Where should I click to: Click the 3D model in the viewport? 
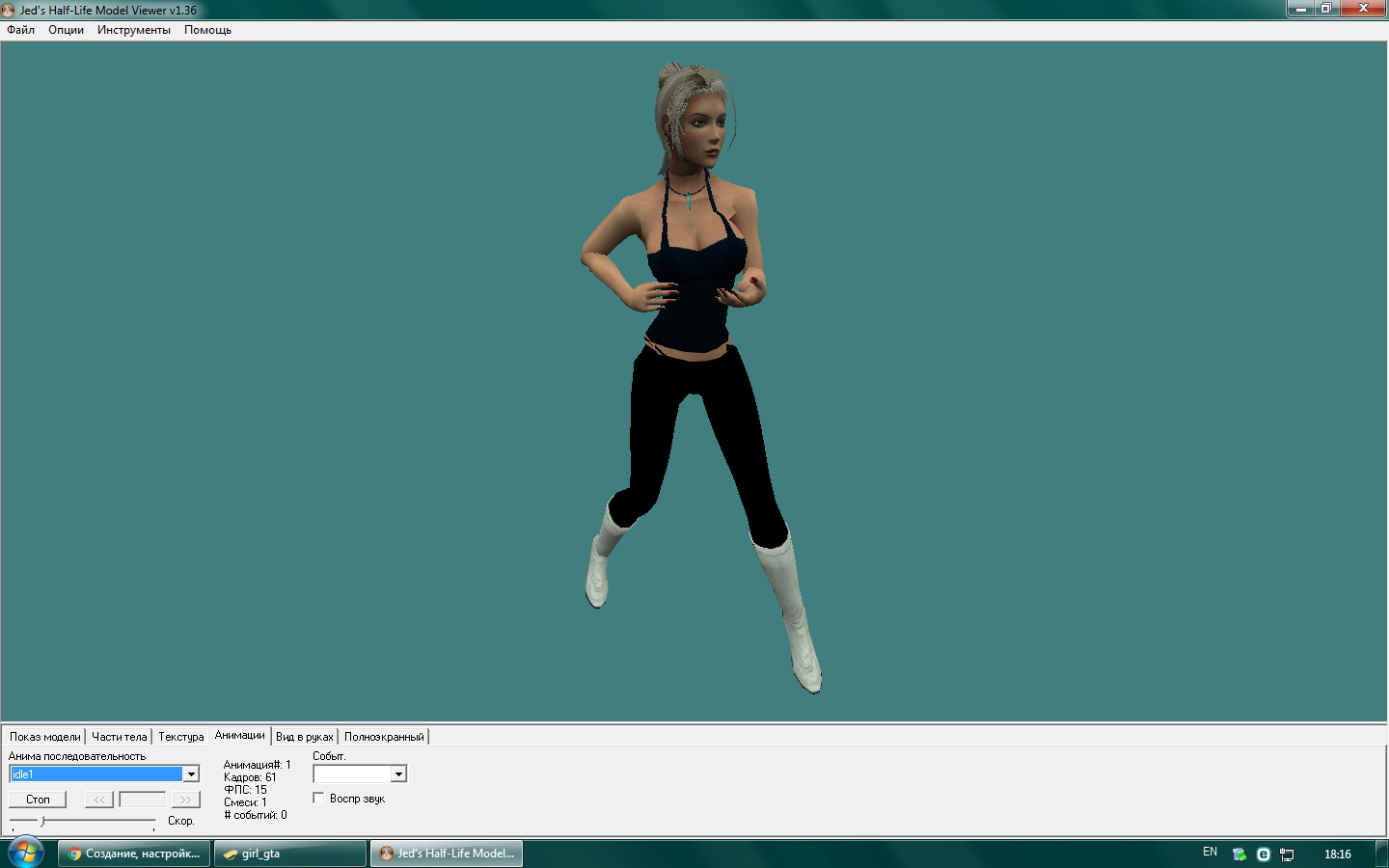pos(700,376)
